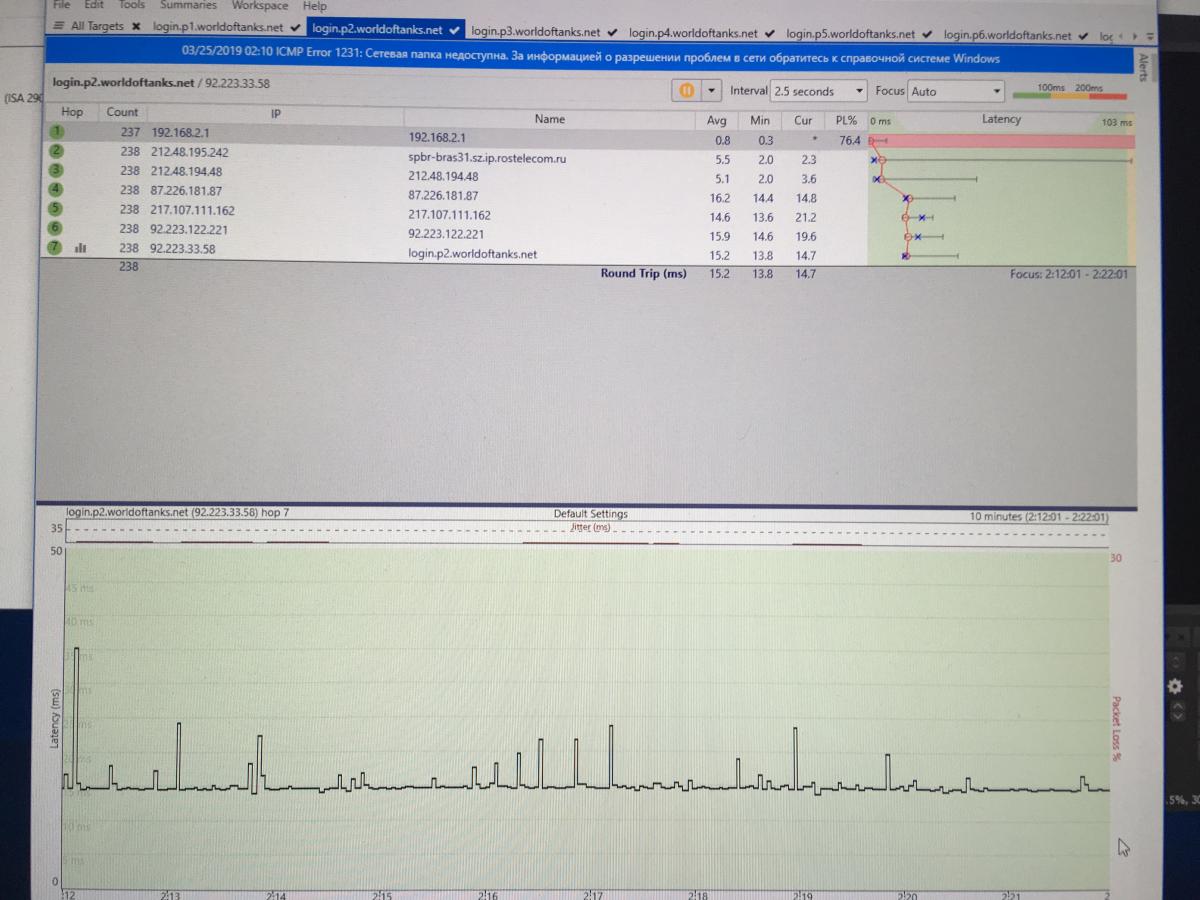Viewport: 1200px width, 900px height.
Task: Switch to the login.p4.worldoftanks.net tab
Action: click(x=701, y=34)
